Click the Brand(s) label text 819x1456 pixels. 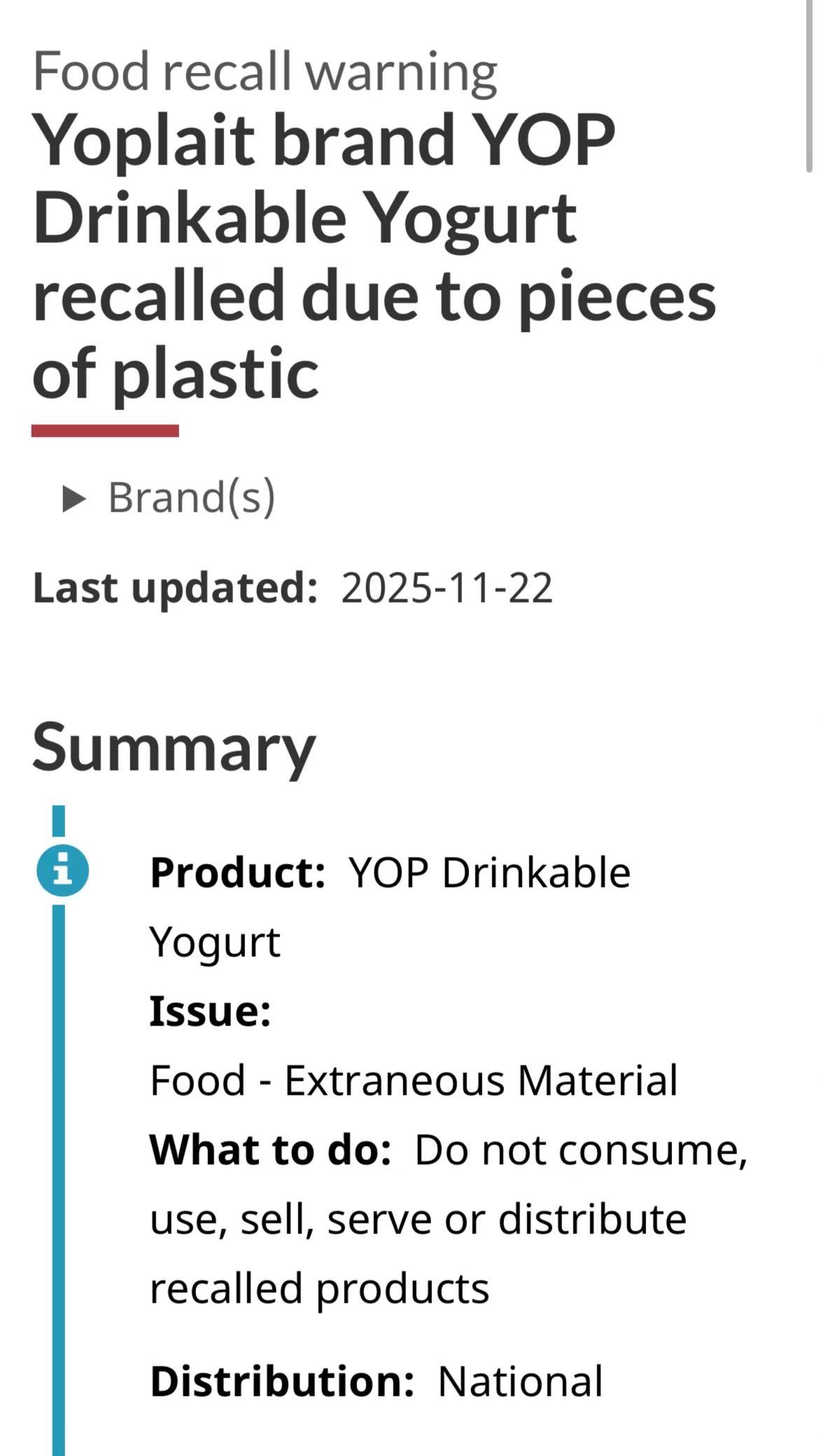click(x=192, y=498)
